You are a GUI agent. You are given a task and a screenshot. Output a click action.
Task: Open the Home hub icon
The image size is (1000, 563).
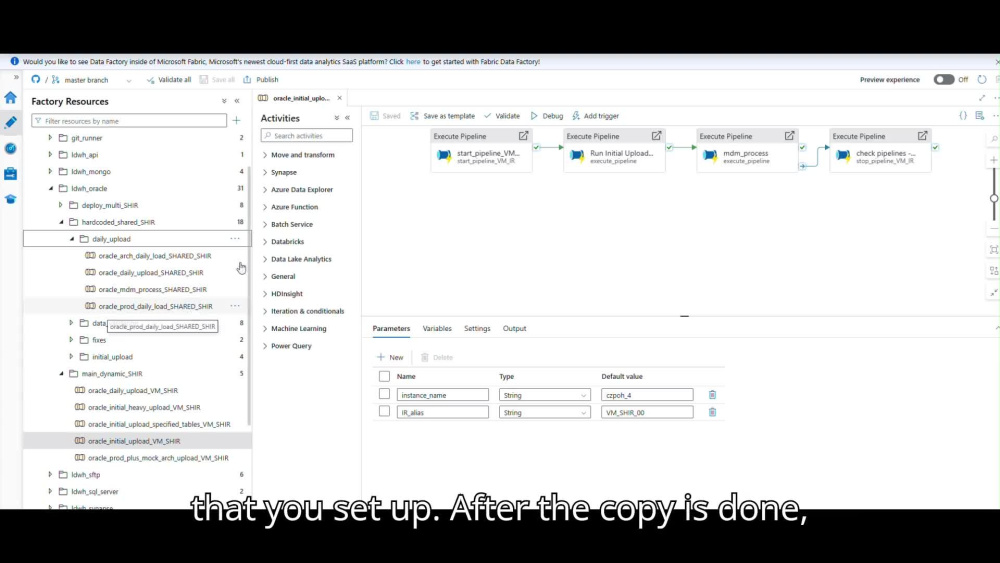(x=10, y=98)
